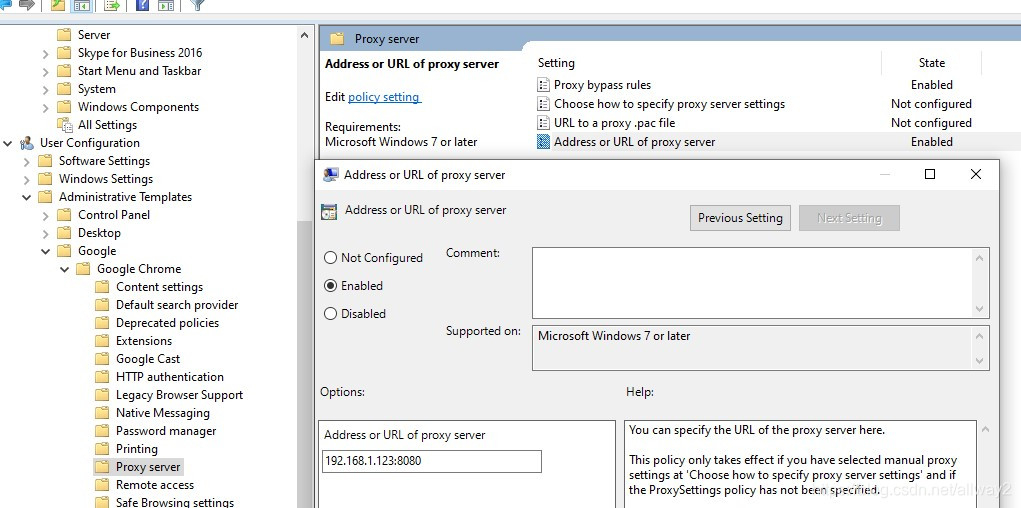Click the console tree scroll up arrow
Image resolution: width=1021 pixels, height=508 pixels.
304,35
